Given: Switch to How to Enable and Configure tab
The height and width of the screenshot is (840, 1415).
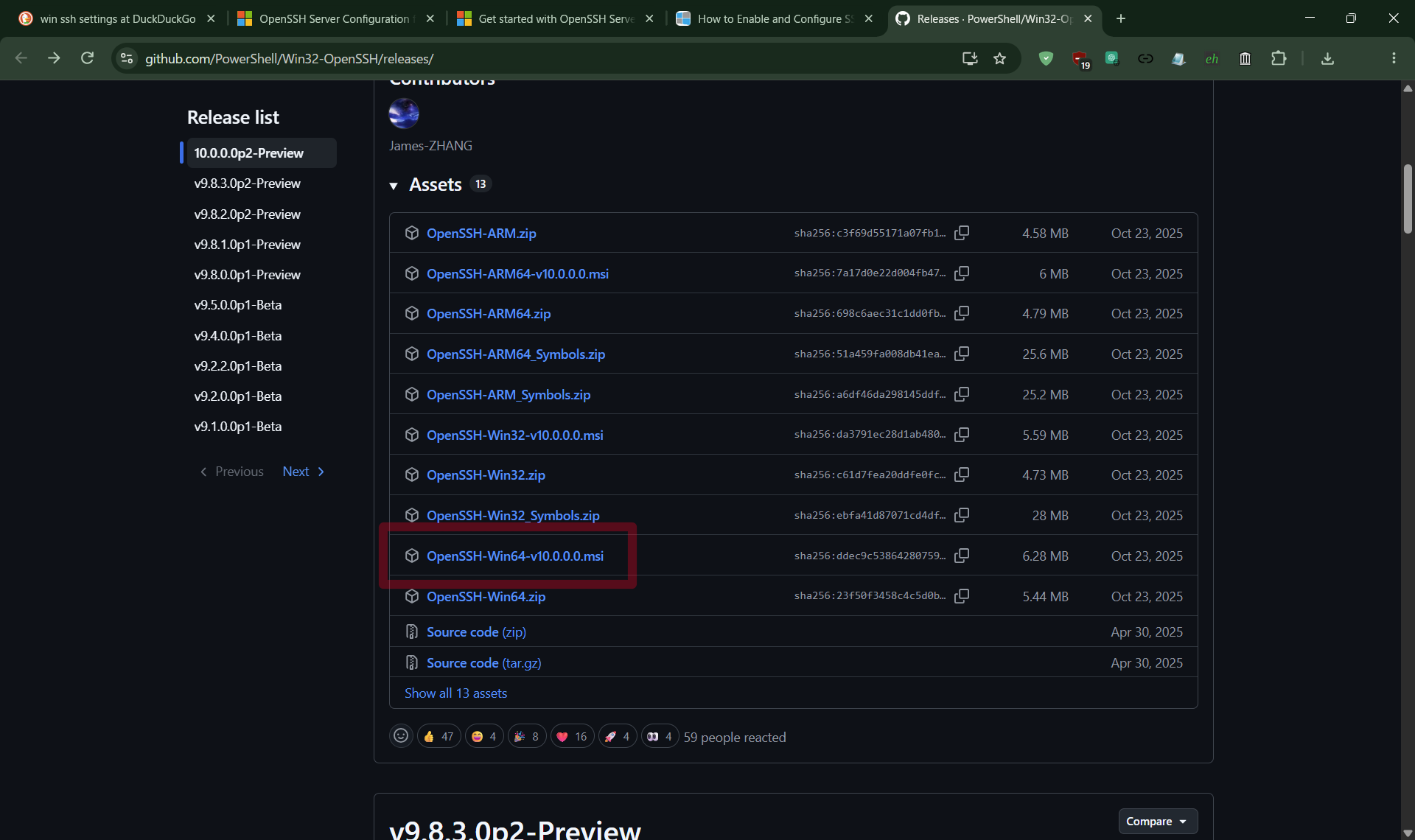Looking at the screenshot, I should (x=775, y=18).
